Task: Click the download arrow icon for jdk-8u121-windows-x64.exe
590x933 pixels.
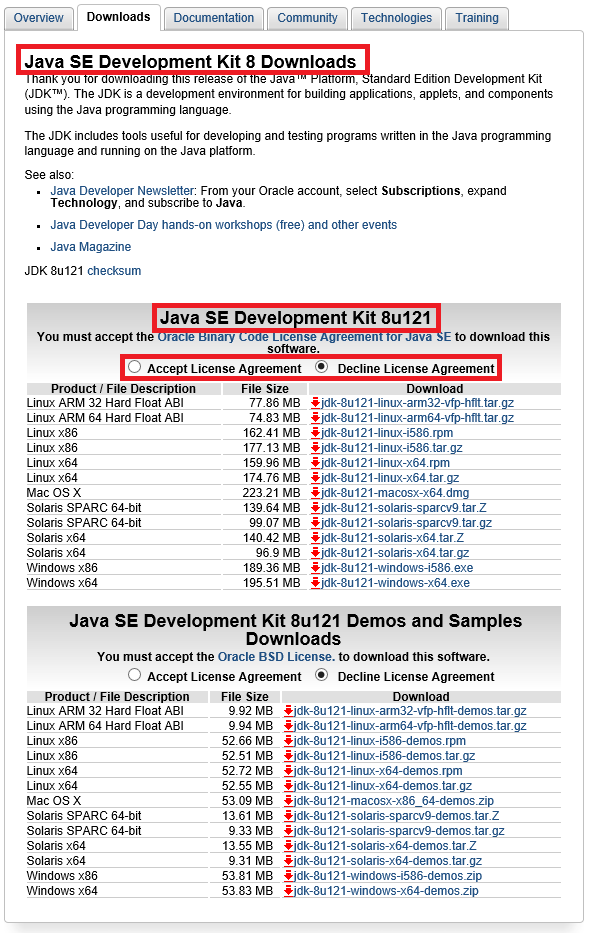Action: [x=316, y=583]
